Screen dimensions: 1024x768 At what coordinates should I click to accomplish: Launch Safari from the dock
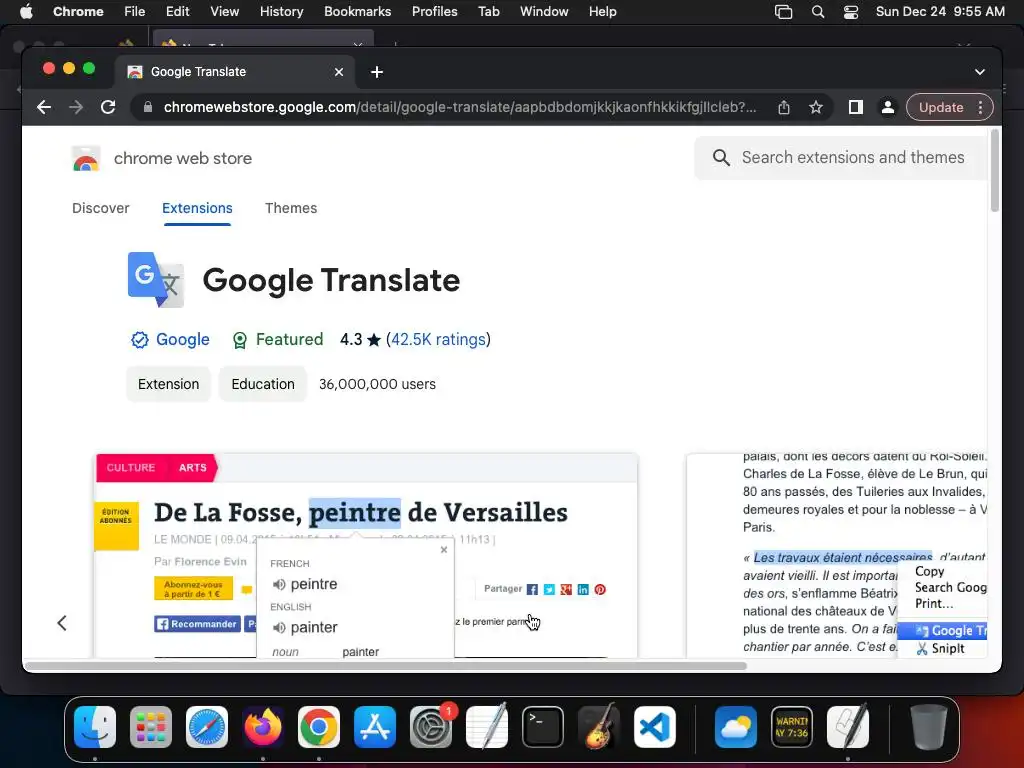pos(207,727)
